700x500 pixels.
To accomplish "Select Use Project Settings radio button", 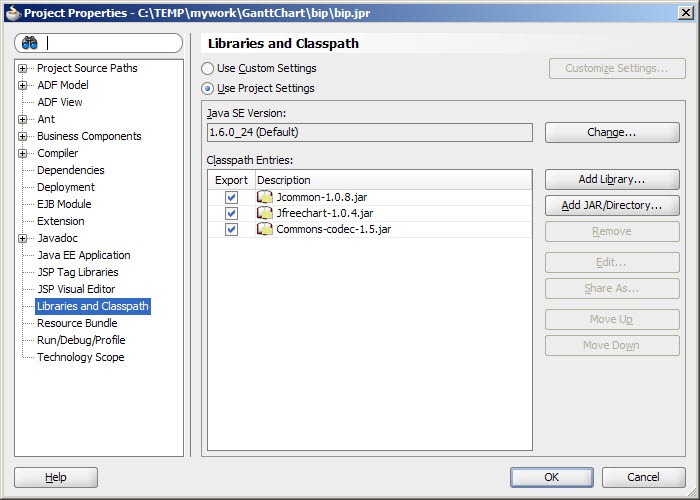I will click(208, 88).
